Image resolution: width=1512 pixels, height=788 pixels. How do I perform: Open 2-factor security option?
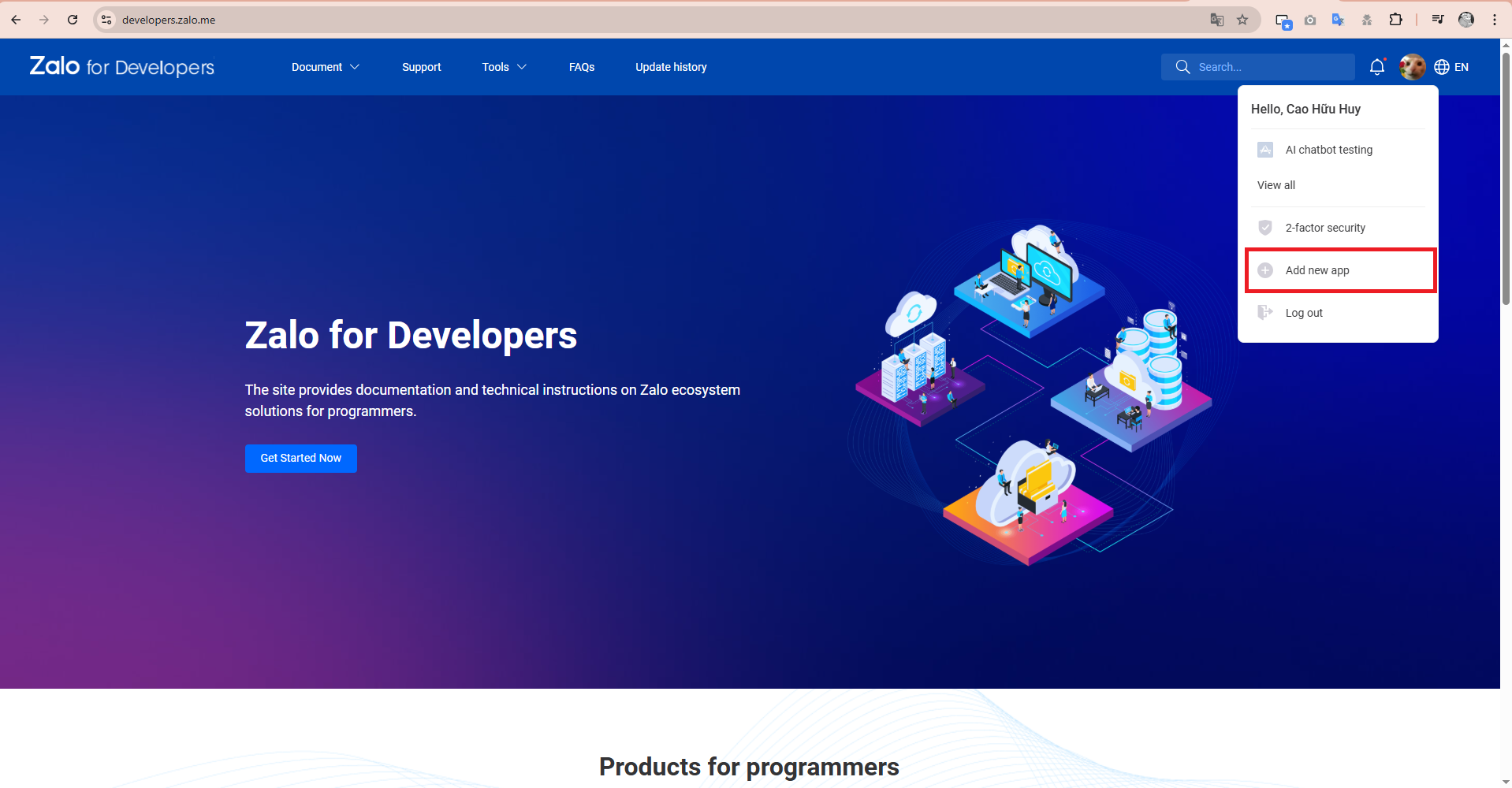[x=1325, y=228]
